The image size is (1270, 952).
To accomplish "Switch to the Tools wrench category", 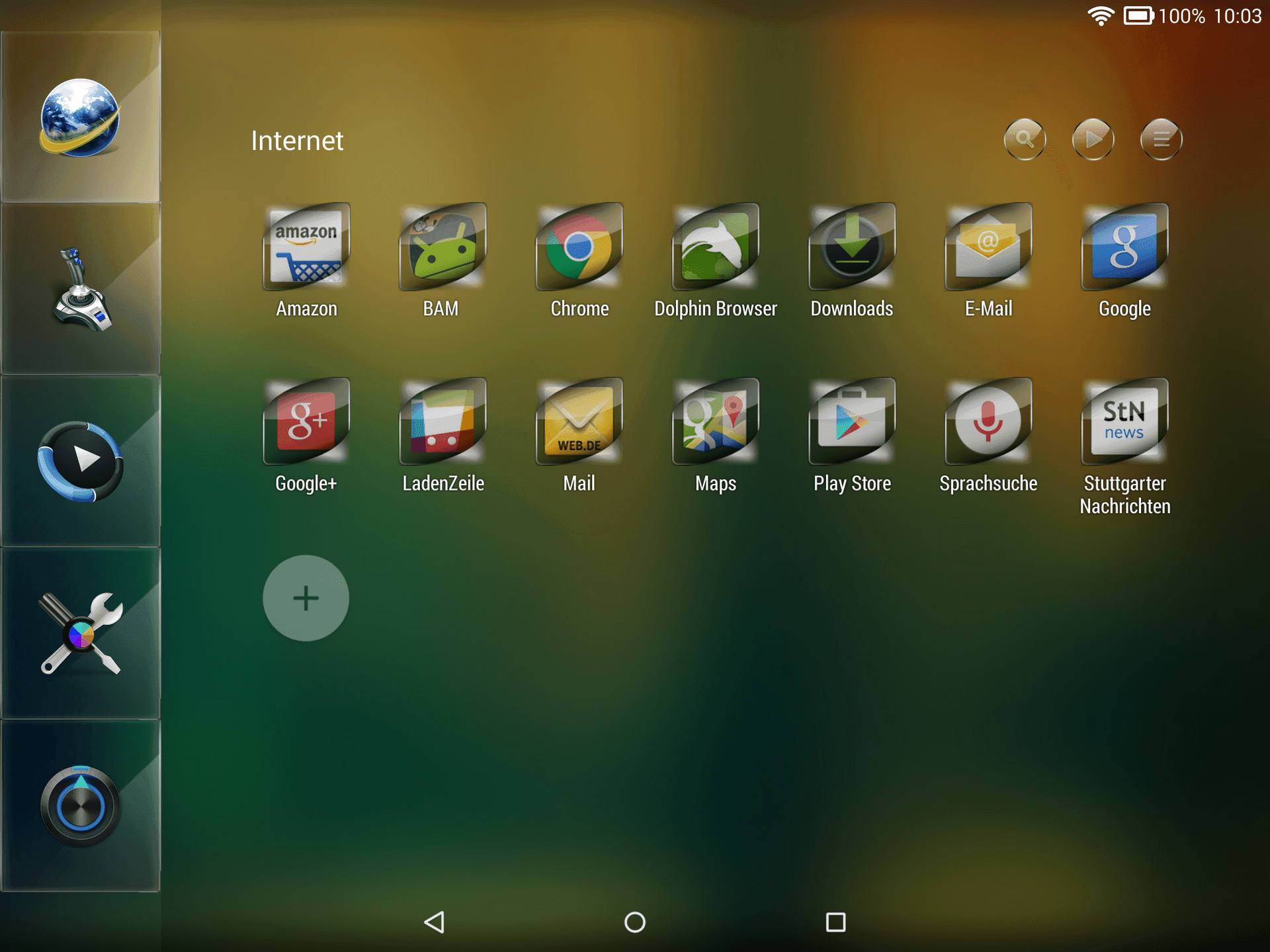I will click(x=80, y=633).
